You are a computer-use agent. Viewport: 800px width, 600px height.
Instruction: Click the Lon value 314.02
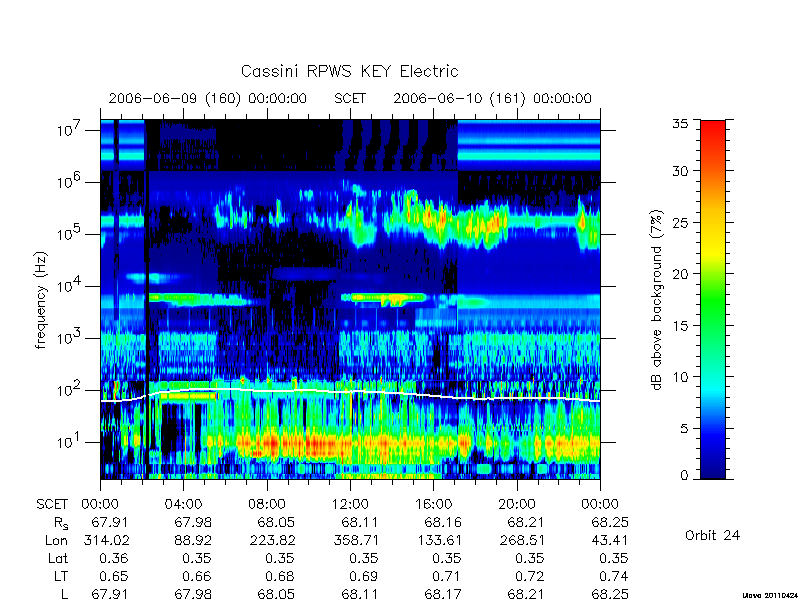[x=106, y=540]
